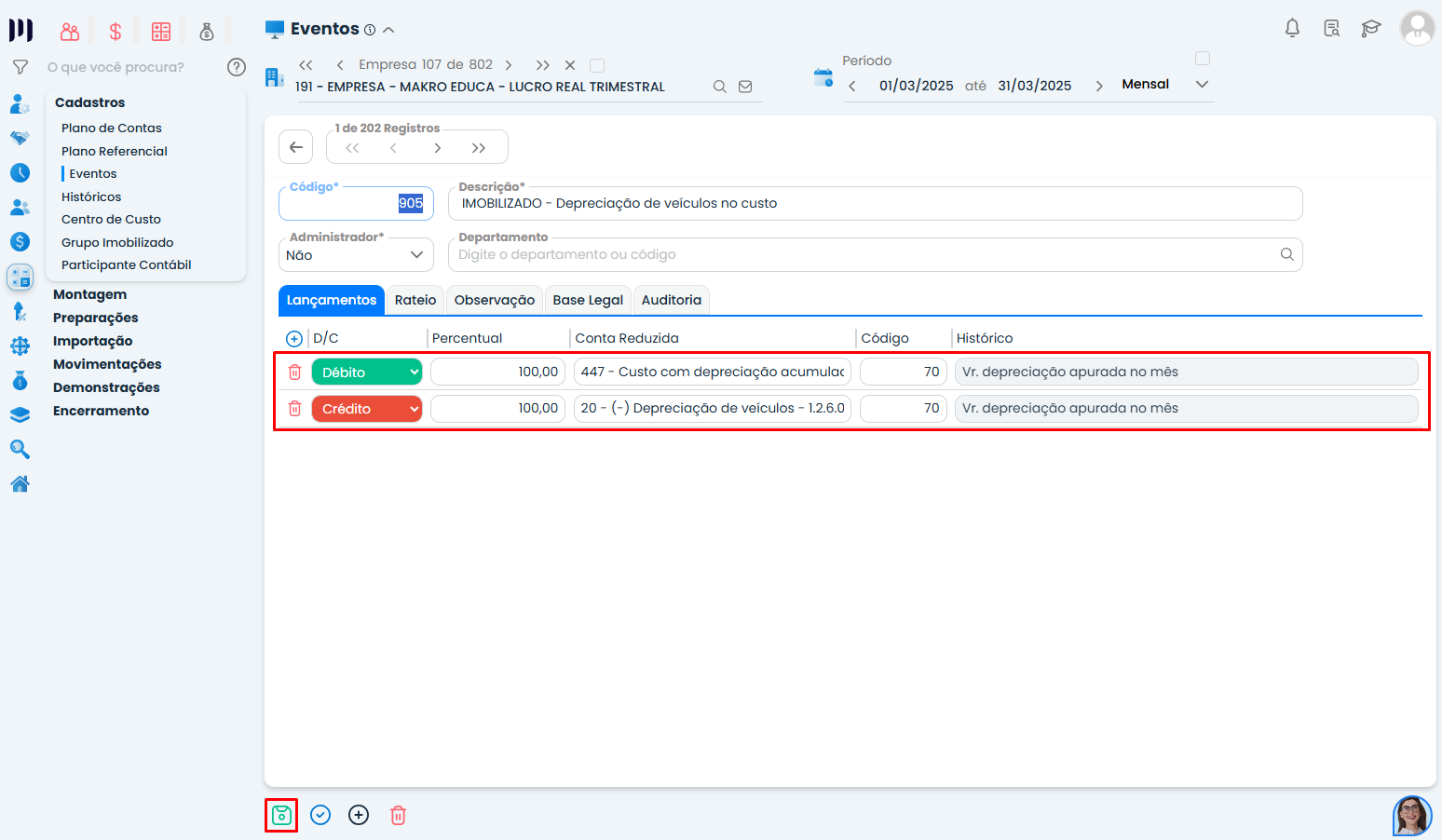Open the notifications bell

[x=1292, y=29]
